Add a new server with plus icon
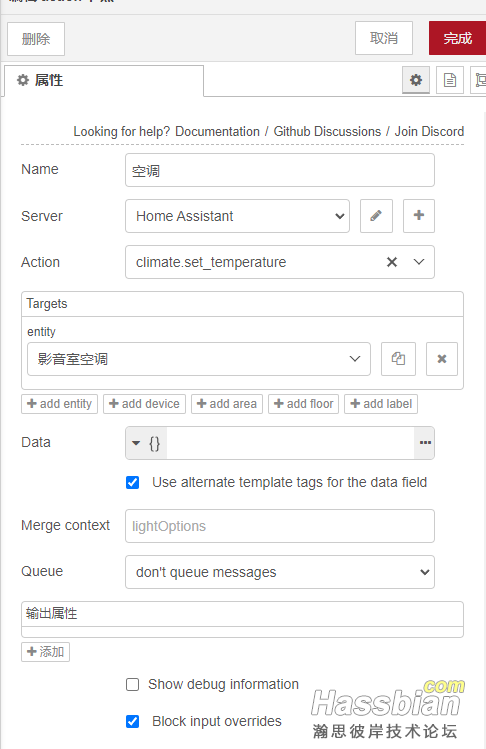 point(419,216)
